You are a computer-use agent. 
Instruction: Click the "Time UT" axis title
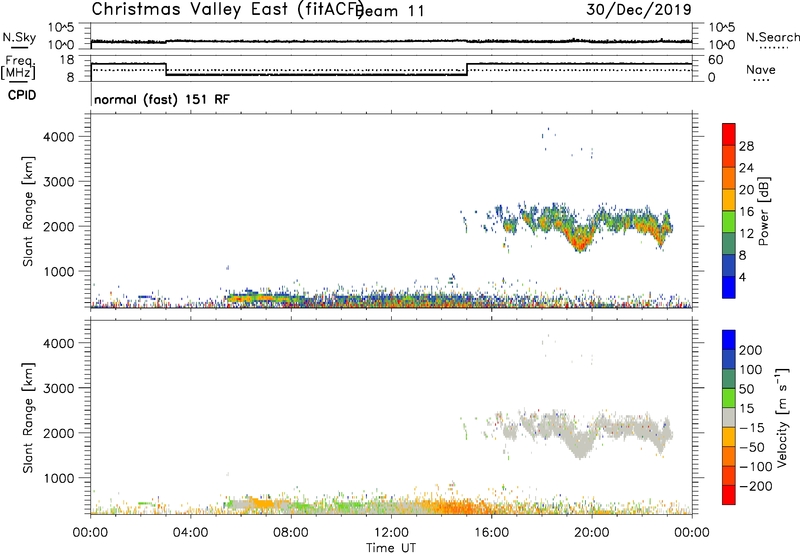(x=391, y=548)
